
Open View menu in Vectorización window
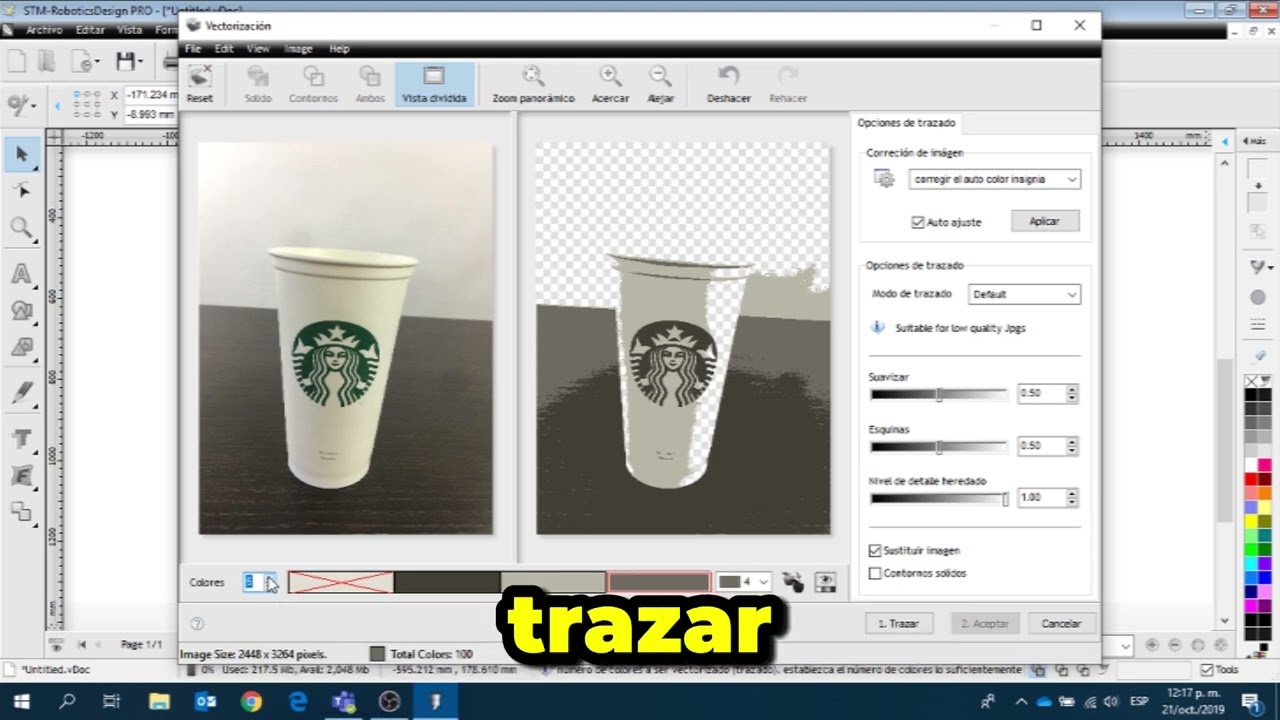coord(258,49)
